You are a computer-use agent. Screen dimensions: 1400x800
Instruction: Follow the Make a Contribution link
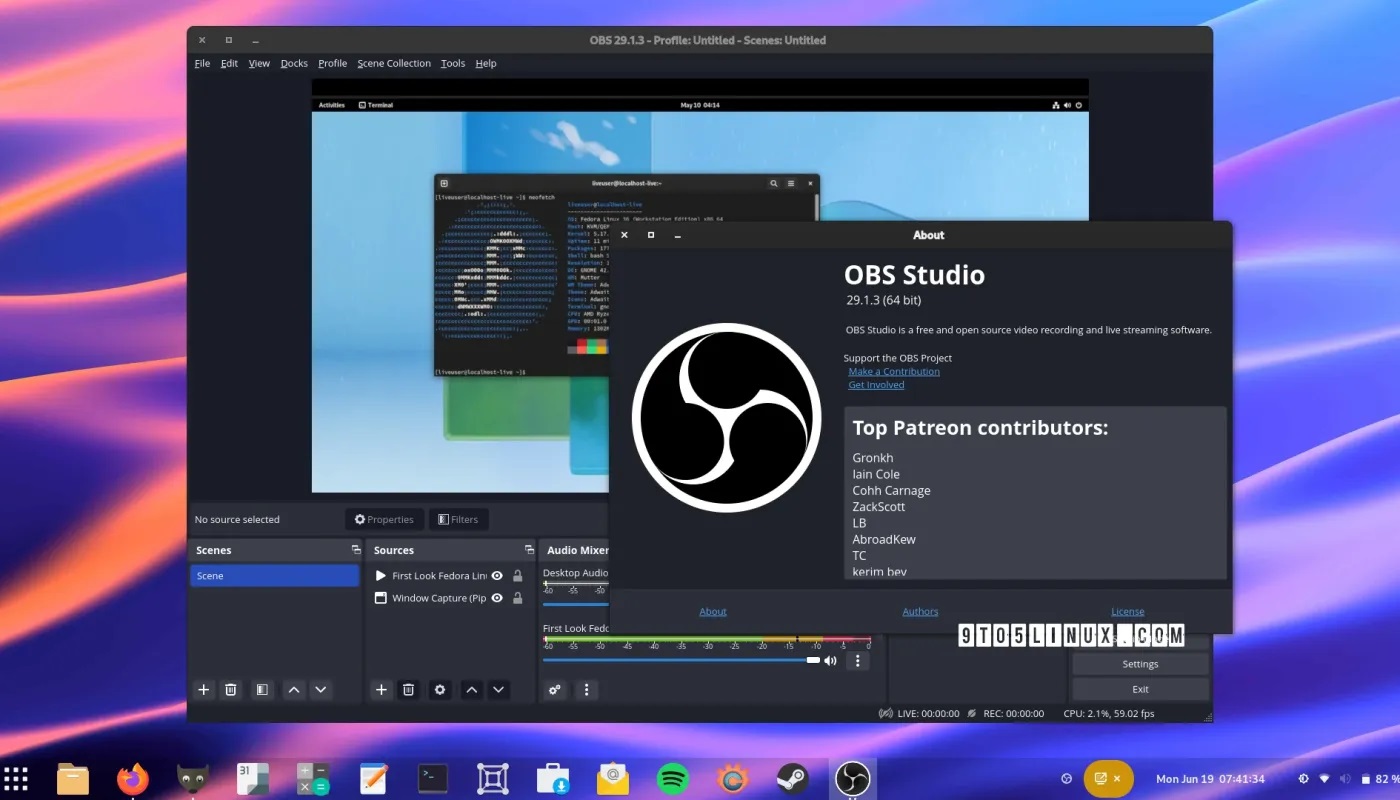[894, 371]
